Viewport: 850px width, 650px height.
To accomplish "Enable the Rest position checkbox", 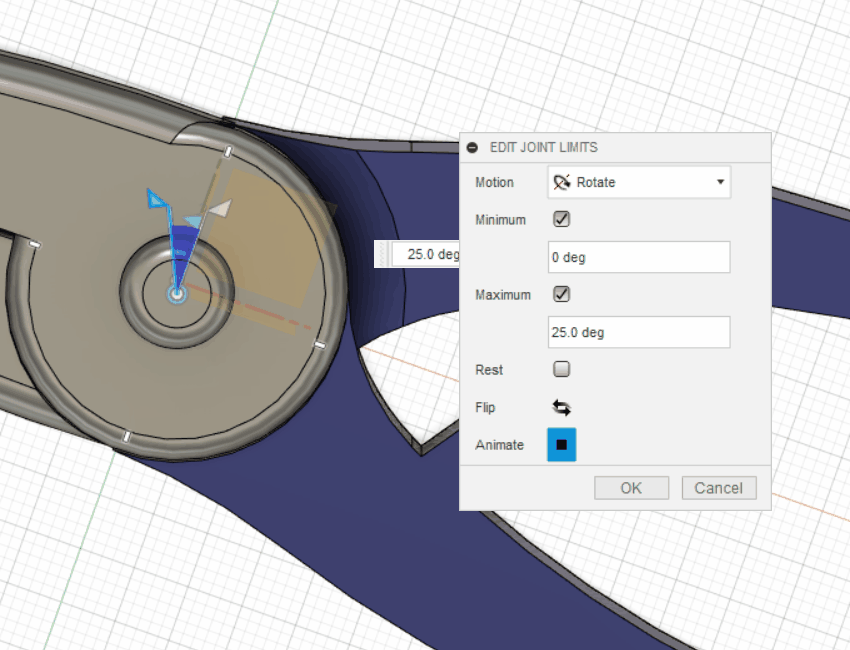I will [x=561, y=369].
